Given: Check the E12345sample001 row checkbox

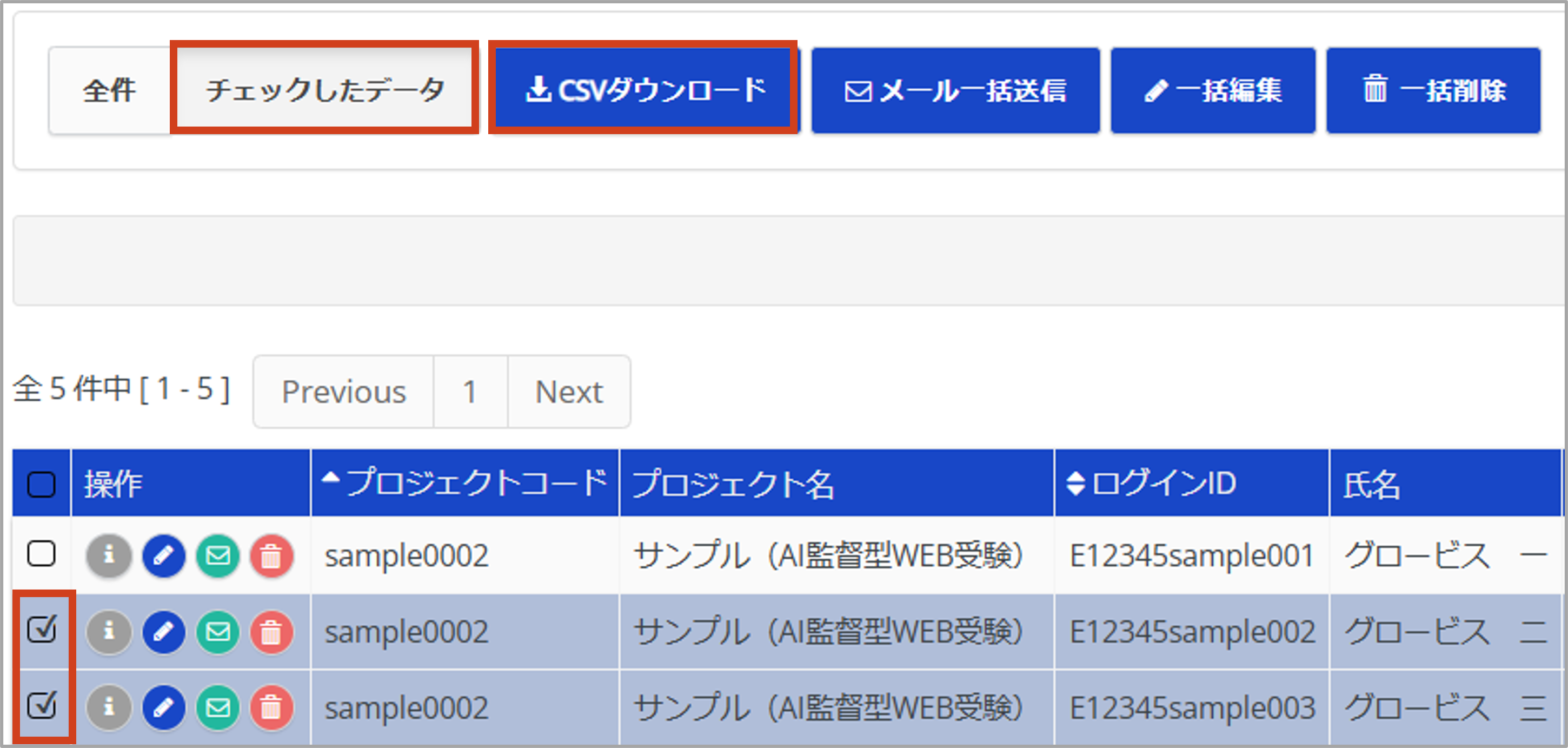Looking at the screenshot, I should pyautogui.click(x=42, y=554).
